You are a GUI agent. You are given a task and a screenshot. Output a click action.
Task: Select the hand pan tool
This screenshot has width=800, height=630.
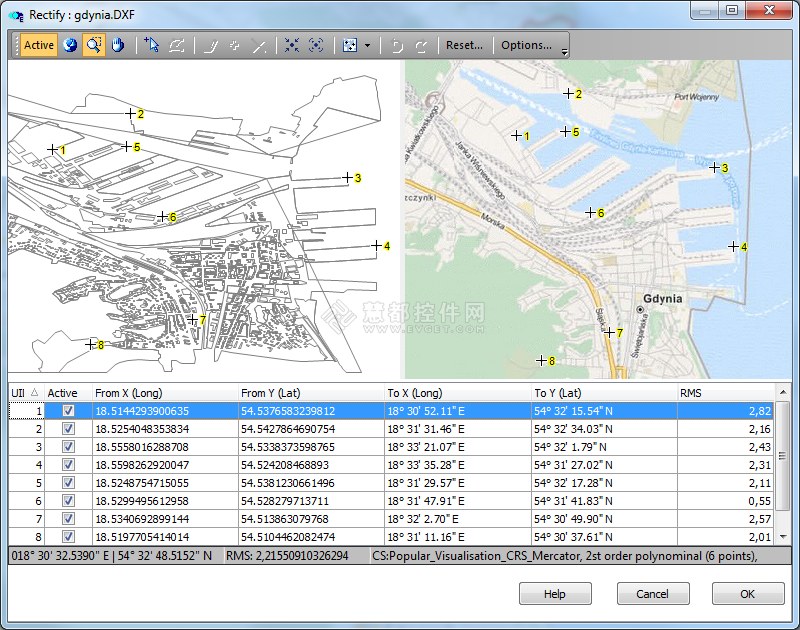coord(118,45)
